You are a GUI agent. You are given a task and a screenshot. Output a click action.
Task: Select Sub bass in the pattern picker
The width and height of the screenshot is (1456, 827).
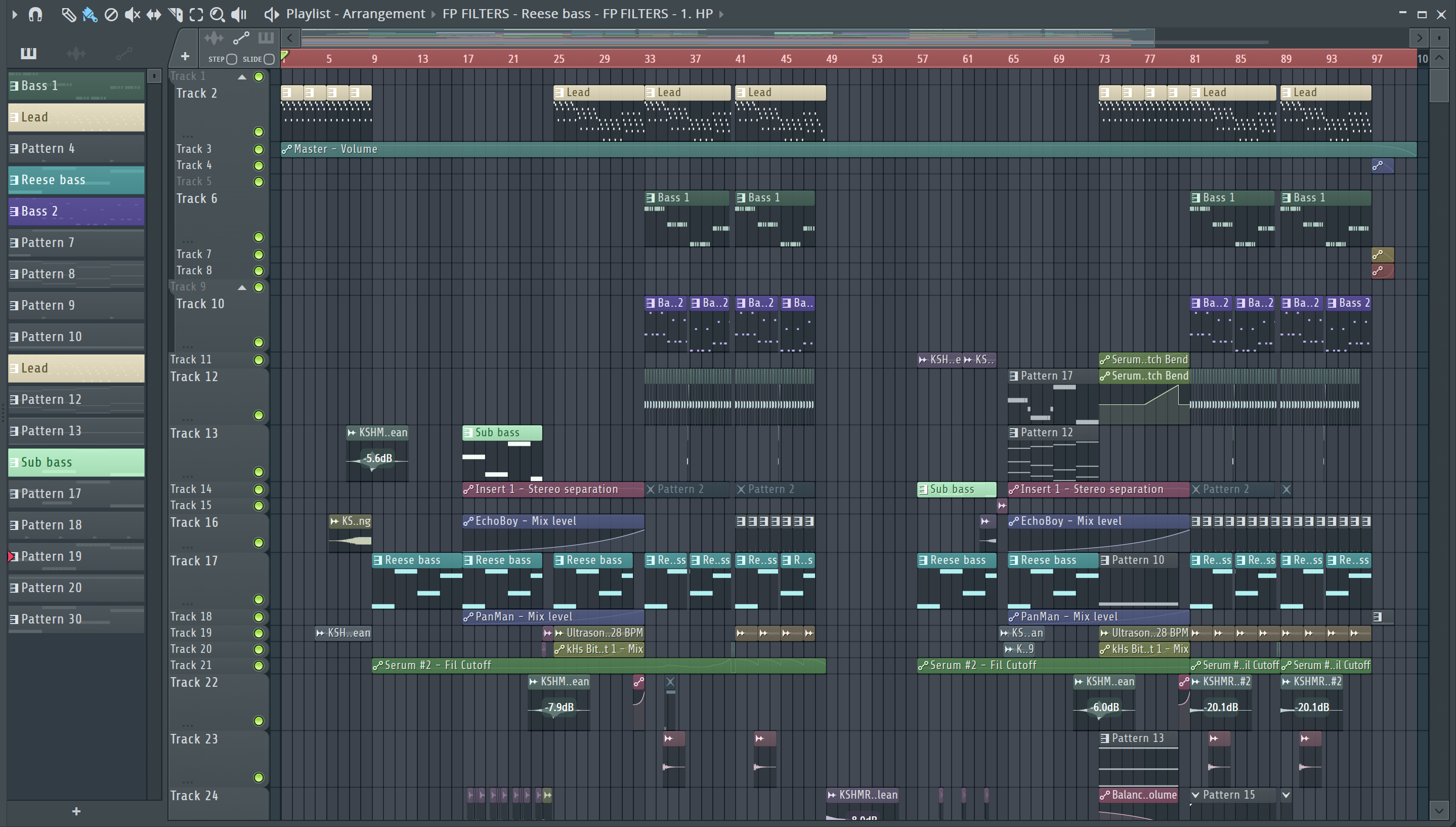[76, 463]
